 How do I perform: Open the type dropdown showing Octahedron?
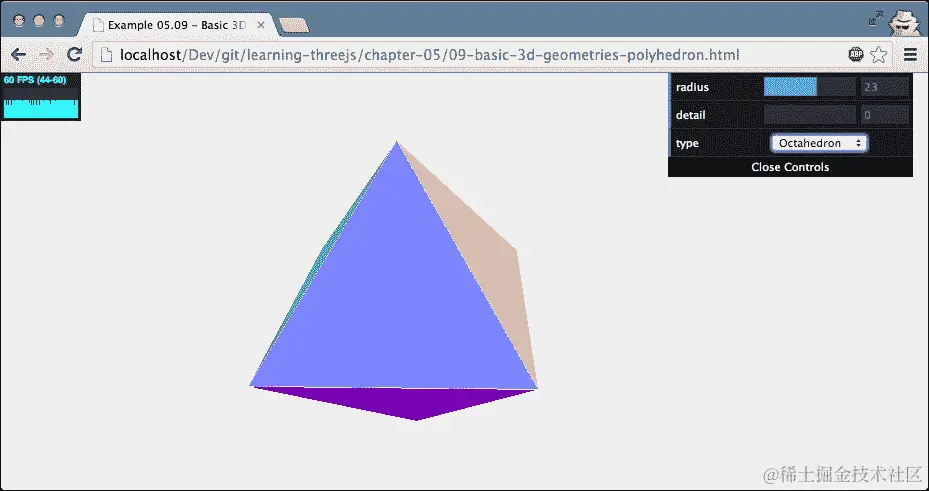pyautogui.click(x=819, y=143)
